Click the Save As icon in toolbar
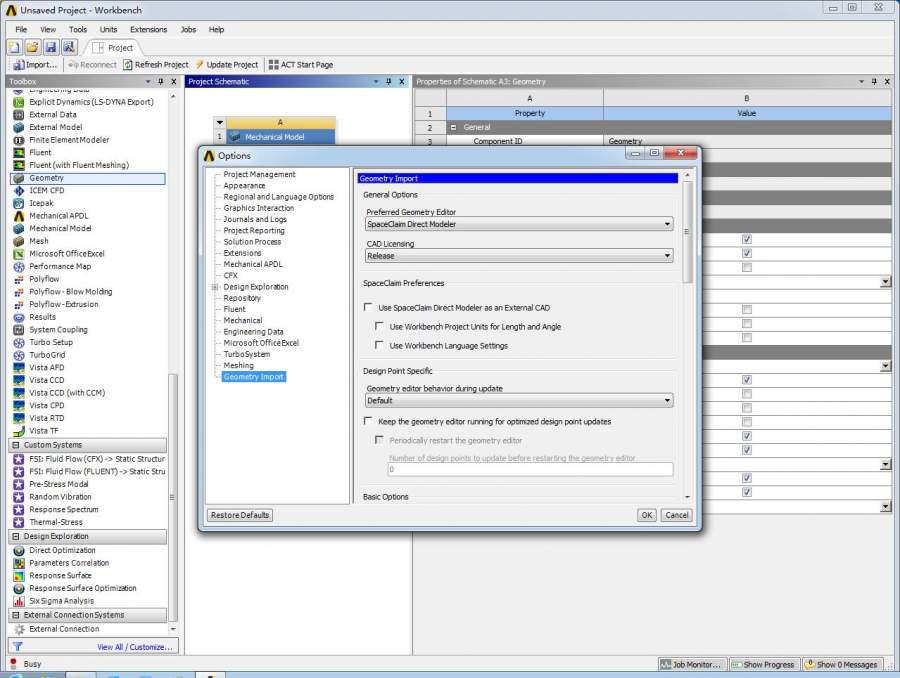Image resolution: width=900 pixels, height=678 pixels. click(x=69, y=47)
